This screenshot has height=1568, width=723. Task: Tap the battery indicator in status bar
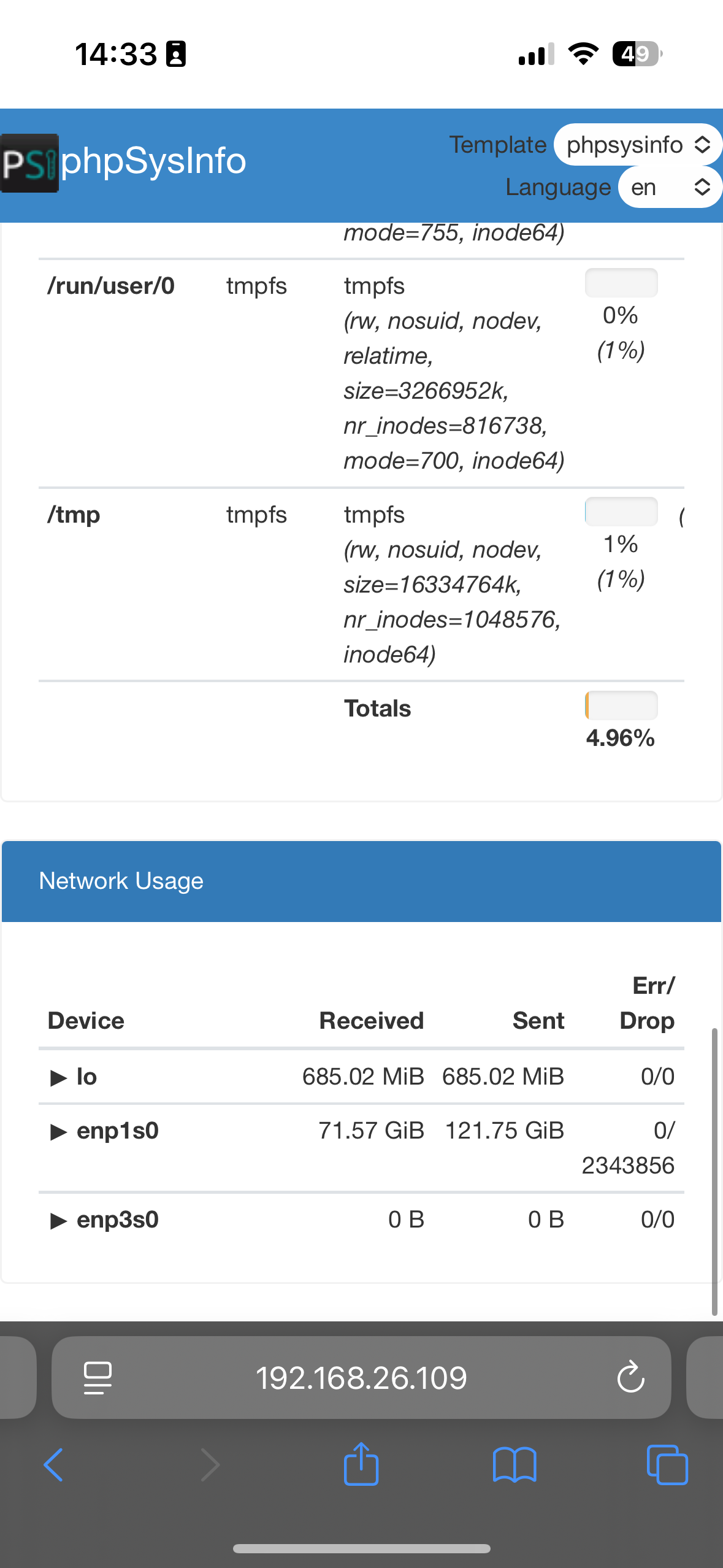coord(637,54)
